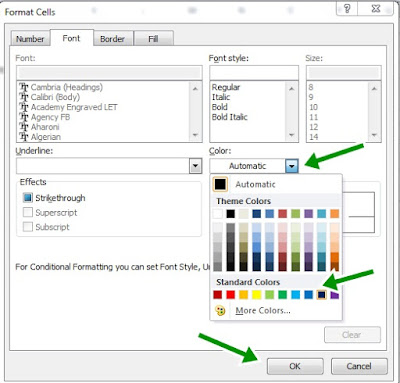Screen dimensions: 400x383
Task: Confirm with the OK button
Action: point(295,366)
